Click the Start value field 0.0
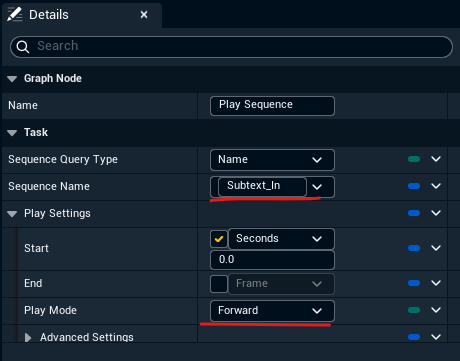460x361 pixels. [x=272, y=260]
